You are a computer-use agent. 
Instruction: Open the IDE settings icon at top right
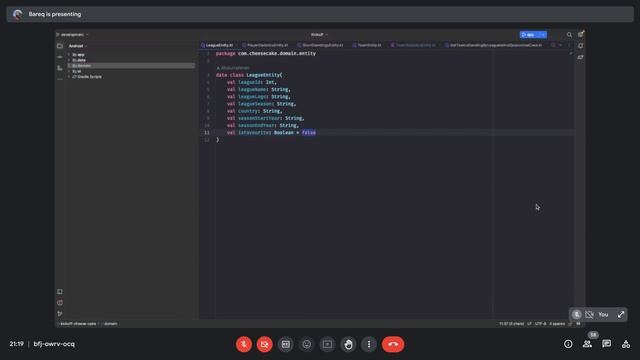click(580, 34)
